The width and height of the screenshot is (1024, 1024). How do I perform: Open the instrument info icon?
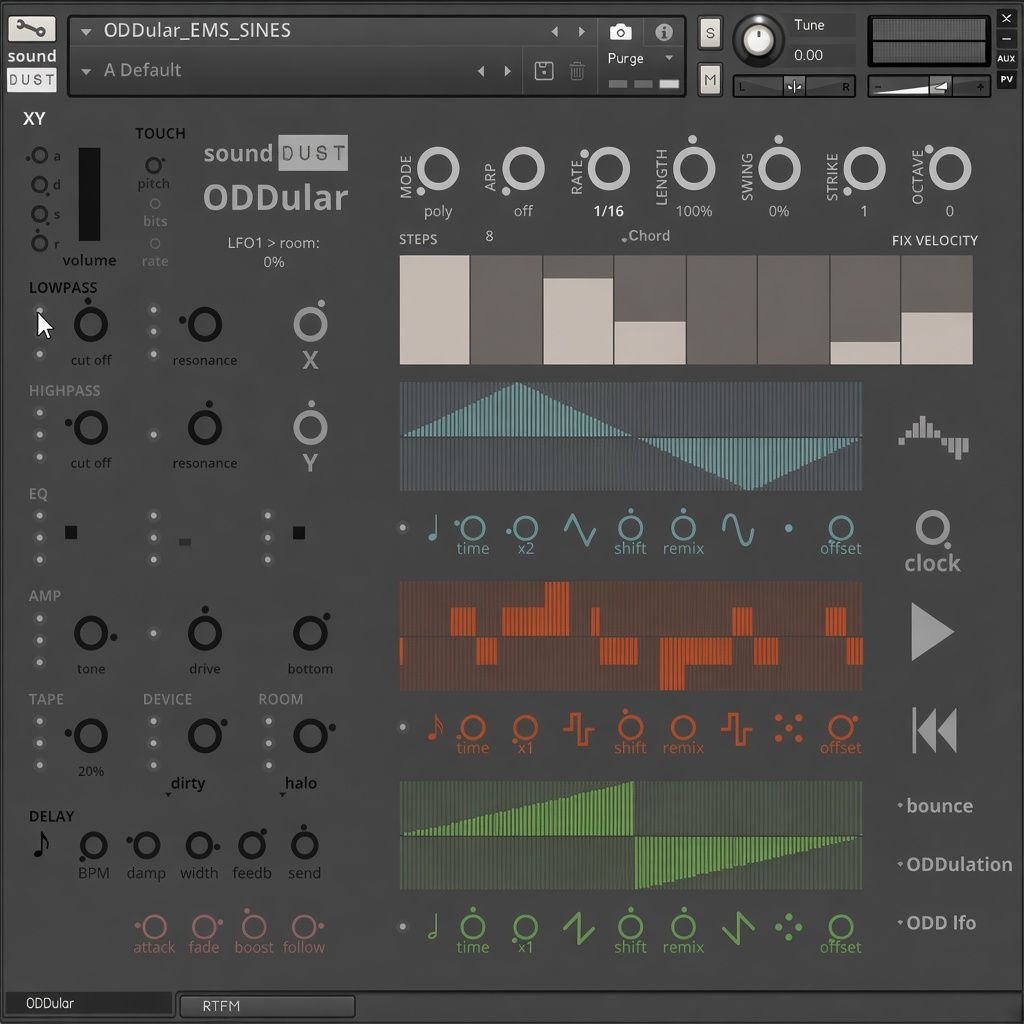click(664, 31)
